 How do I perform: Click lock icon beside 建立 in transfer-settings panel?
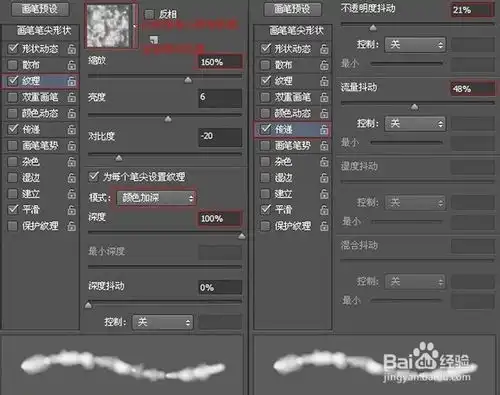point(324,194)
